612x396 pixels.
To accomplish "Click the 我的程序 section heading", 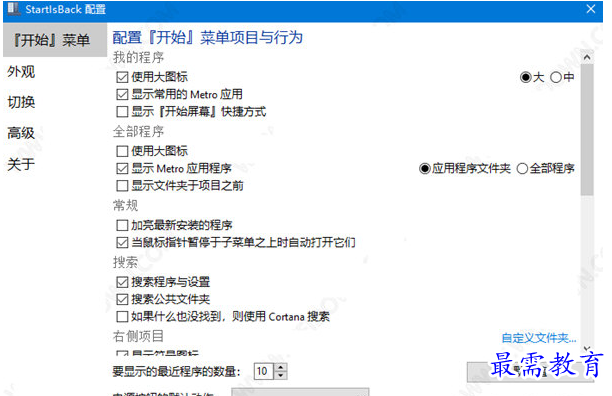I will coord(139,58).
